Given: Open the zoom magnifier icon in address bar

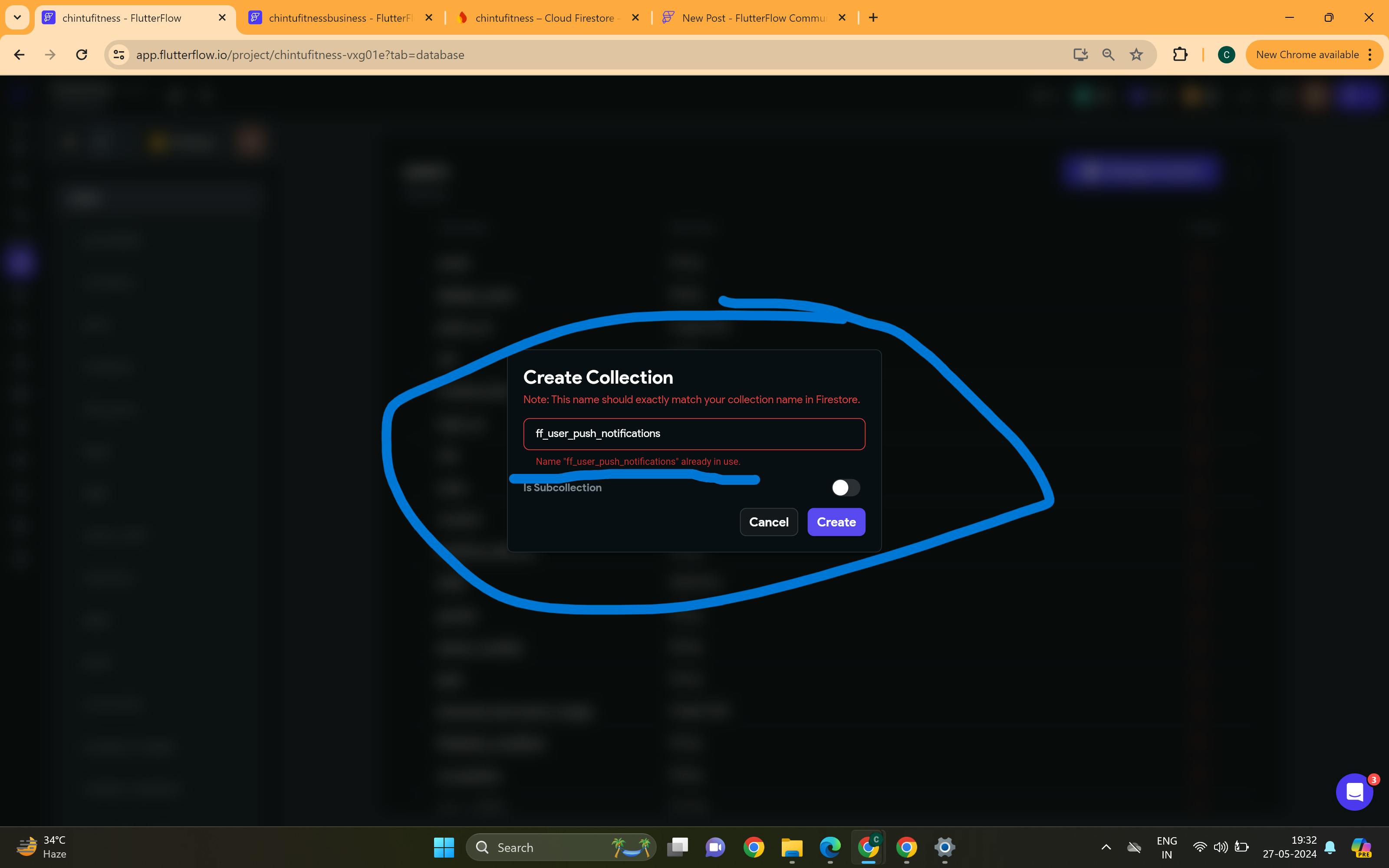Looking at the screenshot, I should click(x=1108, y=55).
